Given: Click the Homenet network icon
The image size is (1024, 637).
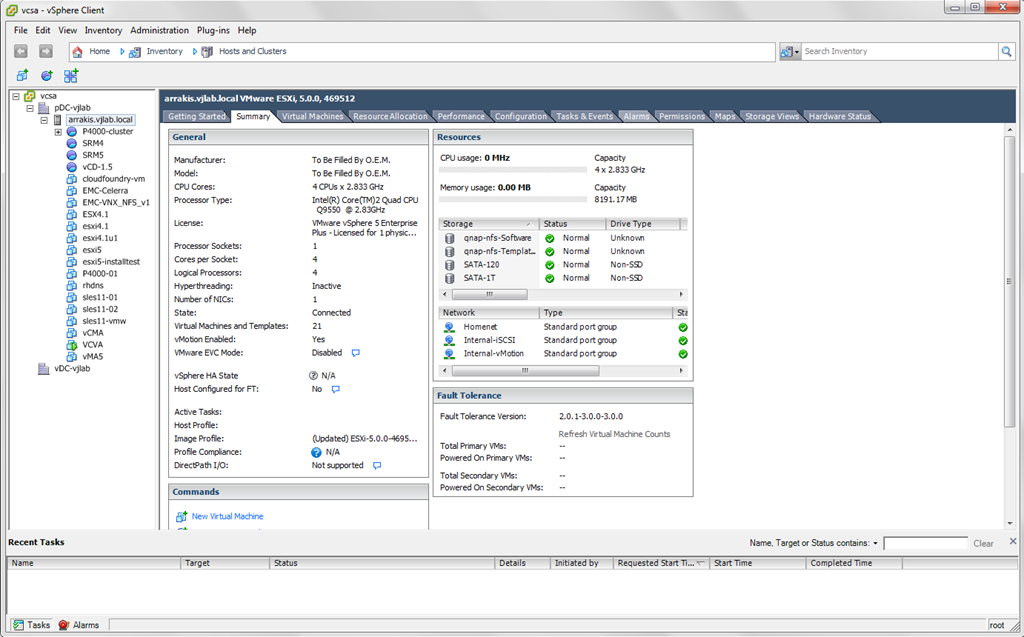Looking at the screenshot, I should tap(449, 327).
